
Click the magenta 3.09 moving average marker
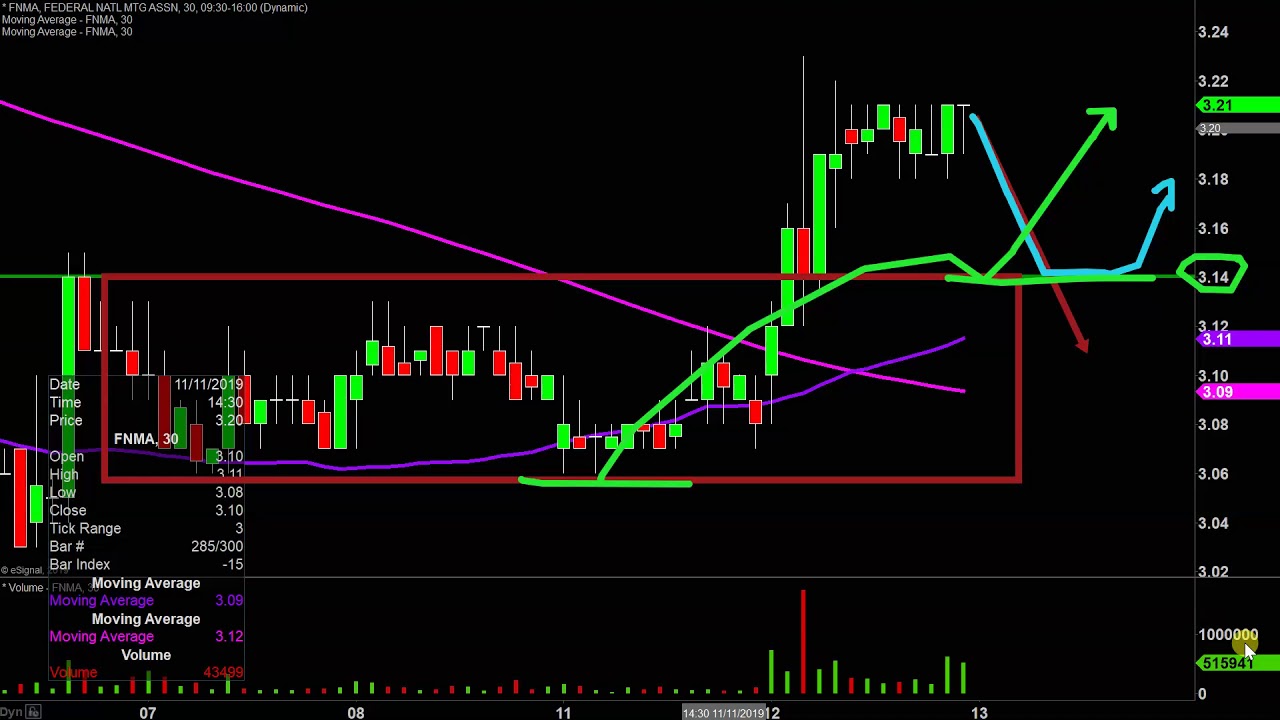tap(1238, 392)
